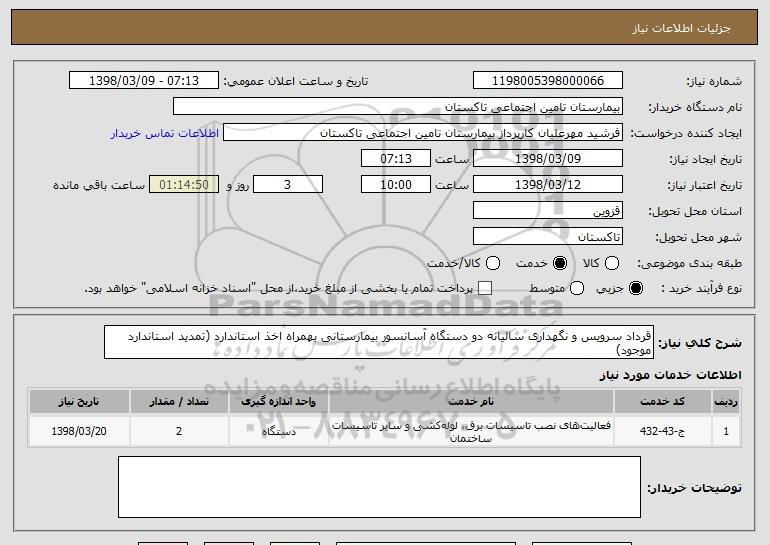The width and height of the screenshot is (770, 545).
Task: Select the کالا/خدمت radio button
Action: point(493,264)
